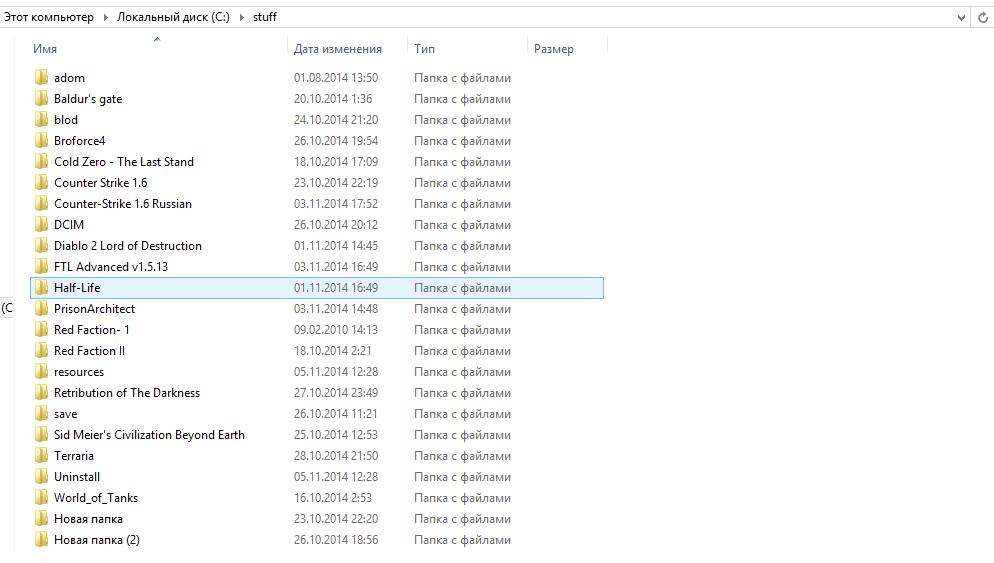Go to Локальный диск (C:) in the address bar
994x563 pixels.
(x=173, y=17)
